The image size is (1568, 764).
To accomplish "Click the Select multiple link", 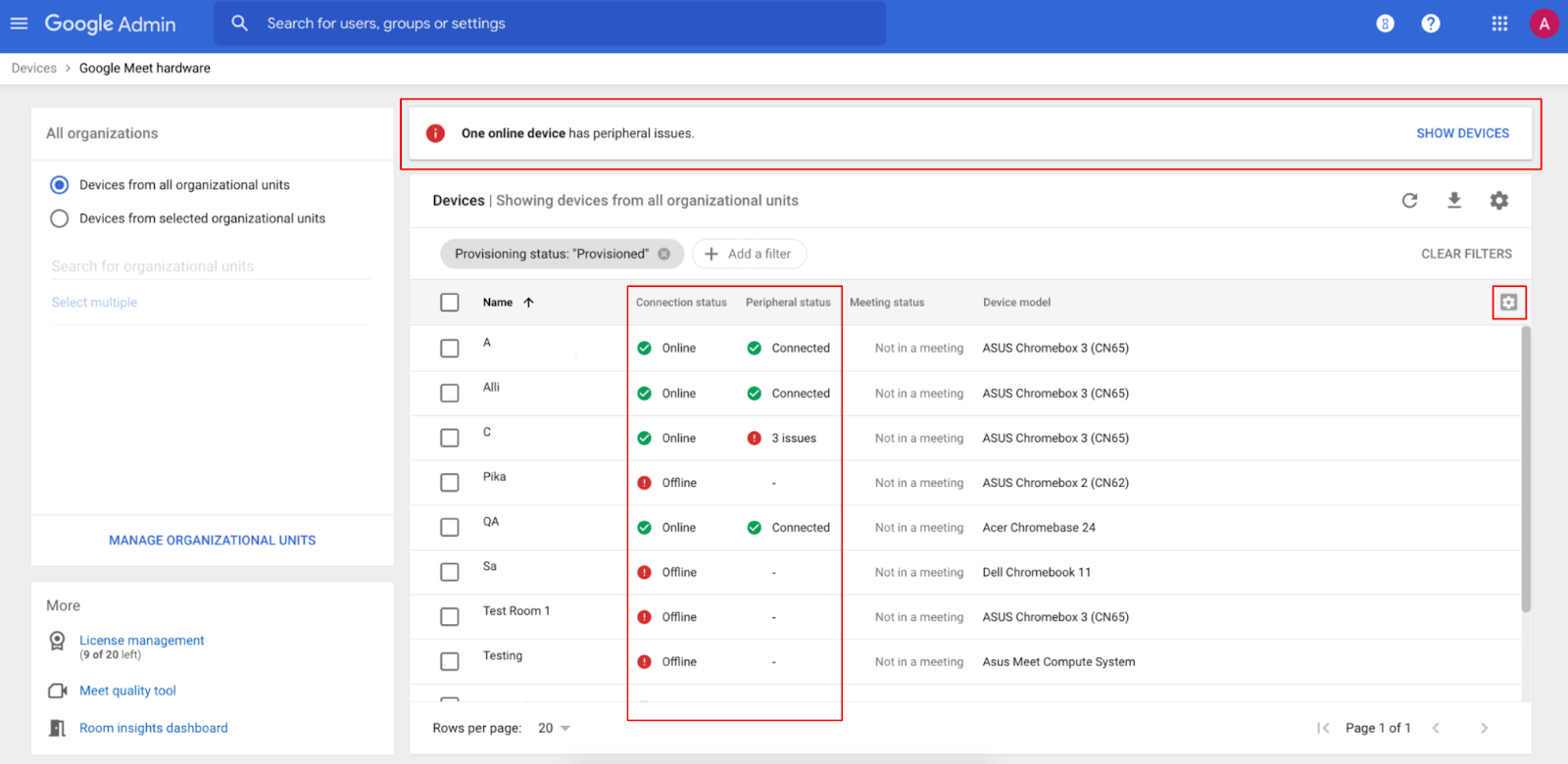I will tap(94, 303).
